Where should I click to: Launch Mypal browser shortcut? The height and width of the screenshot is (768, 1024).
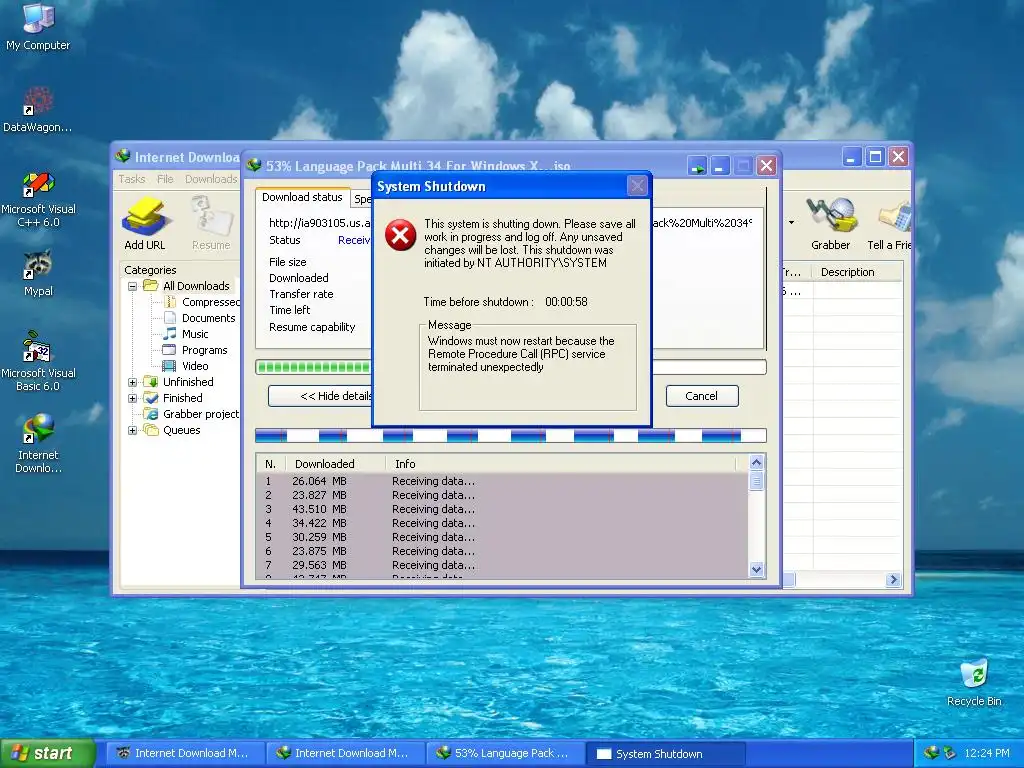coord(38,273)
